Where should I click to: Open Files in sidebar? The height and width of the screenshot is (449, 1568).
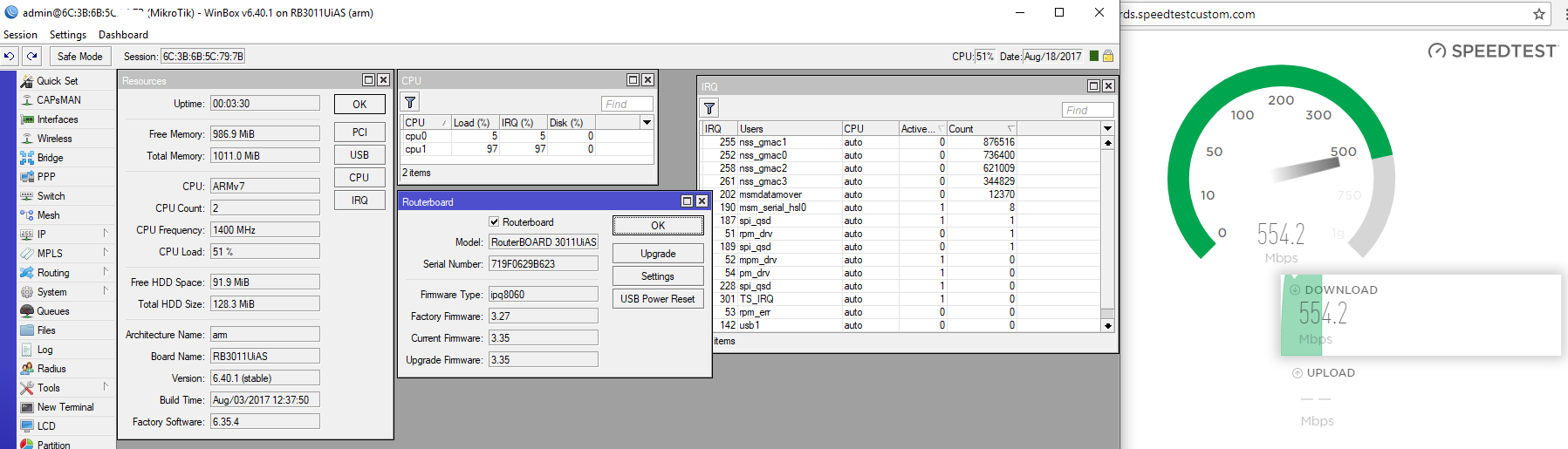(x=46, y=330)
